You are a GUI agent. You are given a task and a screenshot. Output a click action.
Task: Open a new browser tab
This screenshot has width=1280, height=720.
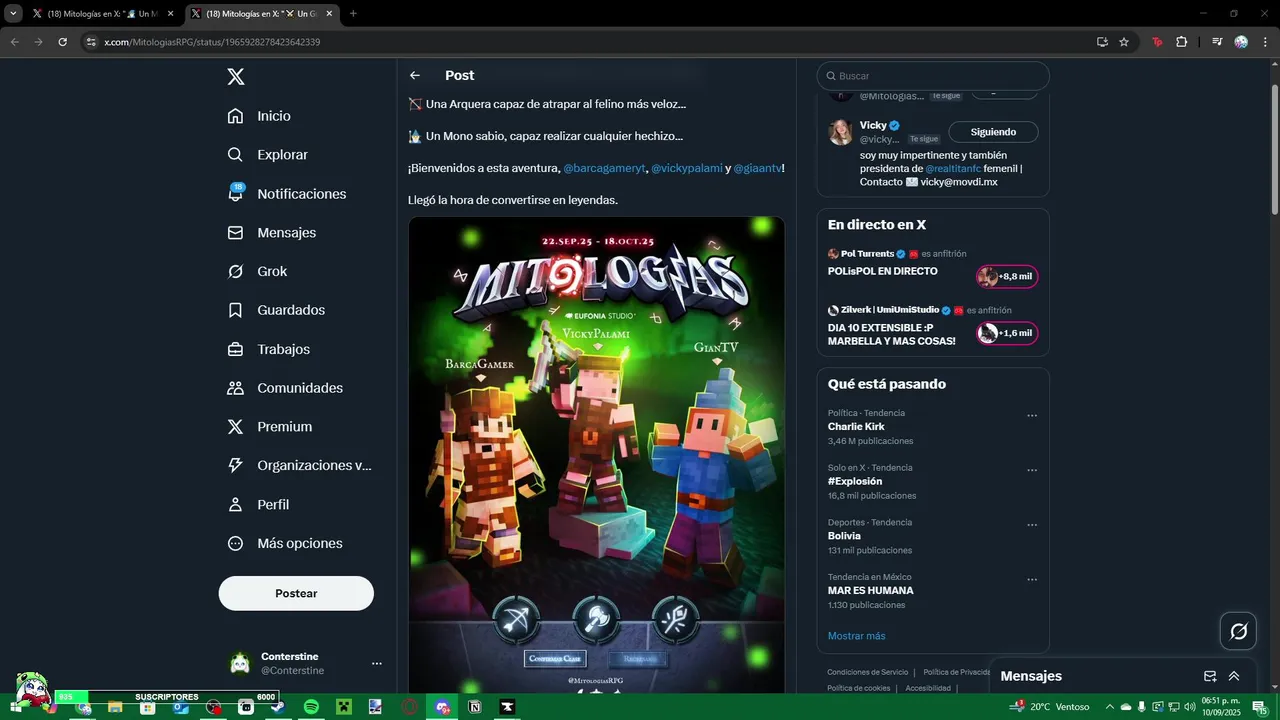[x=353, y=14]
